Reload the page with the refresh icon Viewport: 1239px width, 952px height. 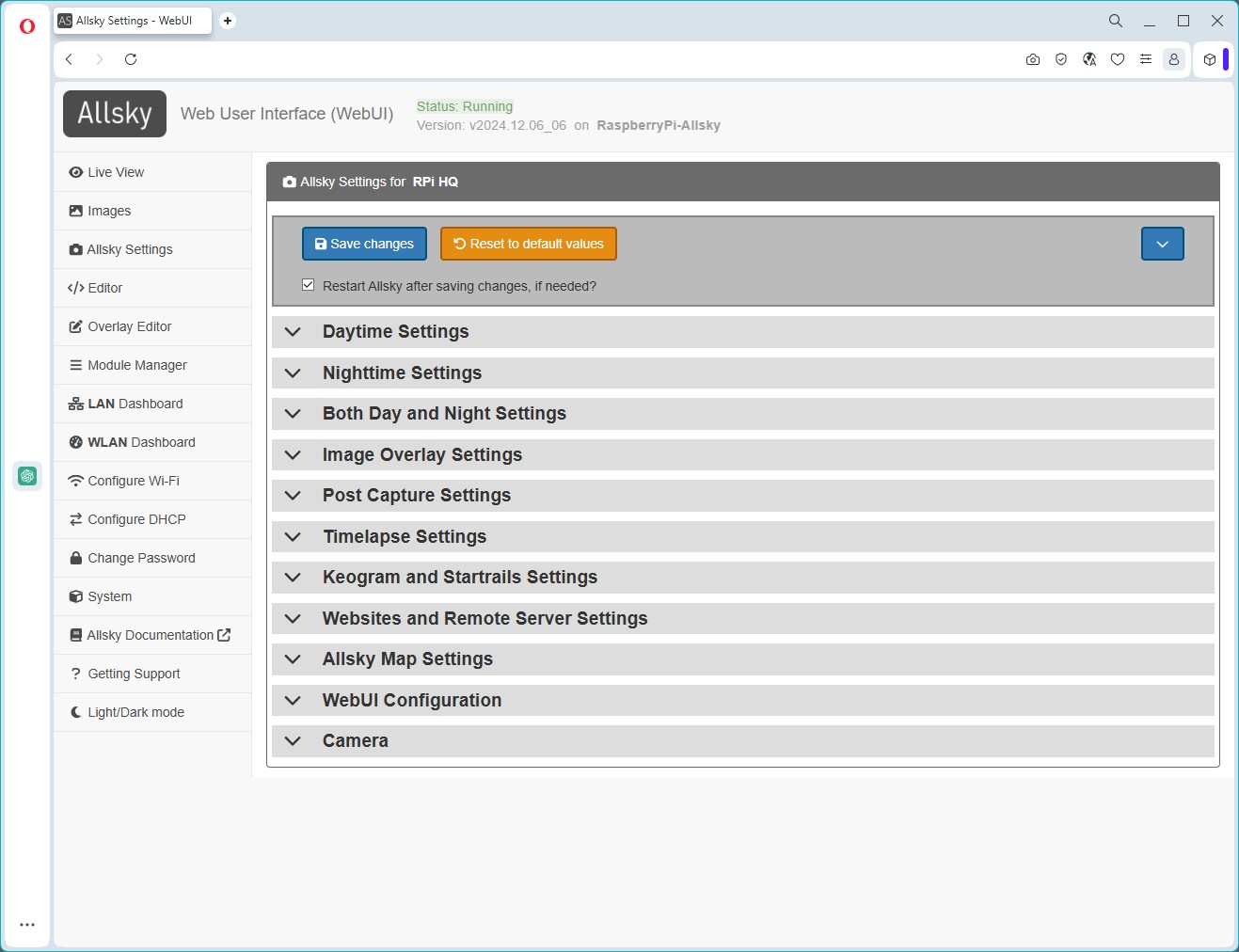(131, 59)
